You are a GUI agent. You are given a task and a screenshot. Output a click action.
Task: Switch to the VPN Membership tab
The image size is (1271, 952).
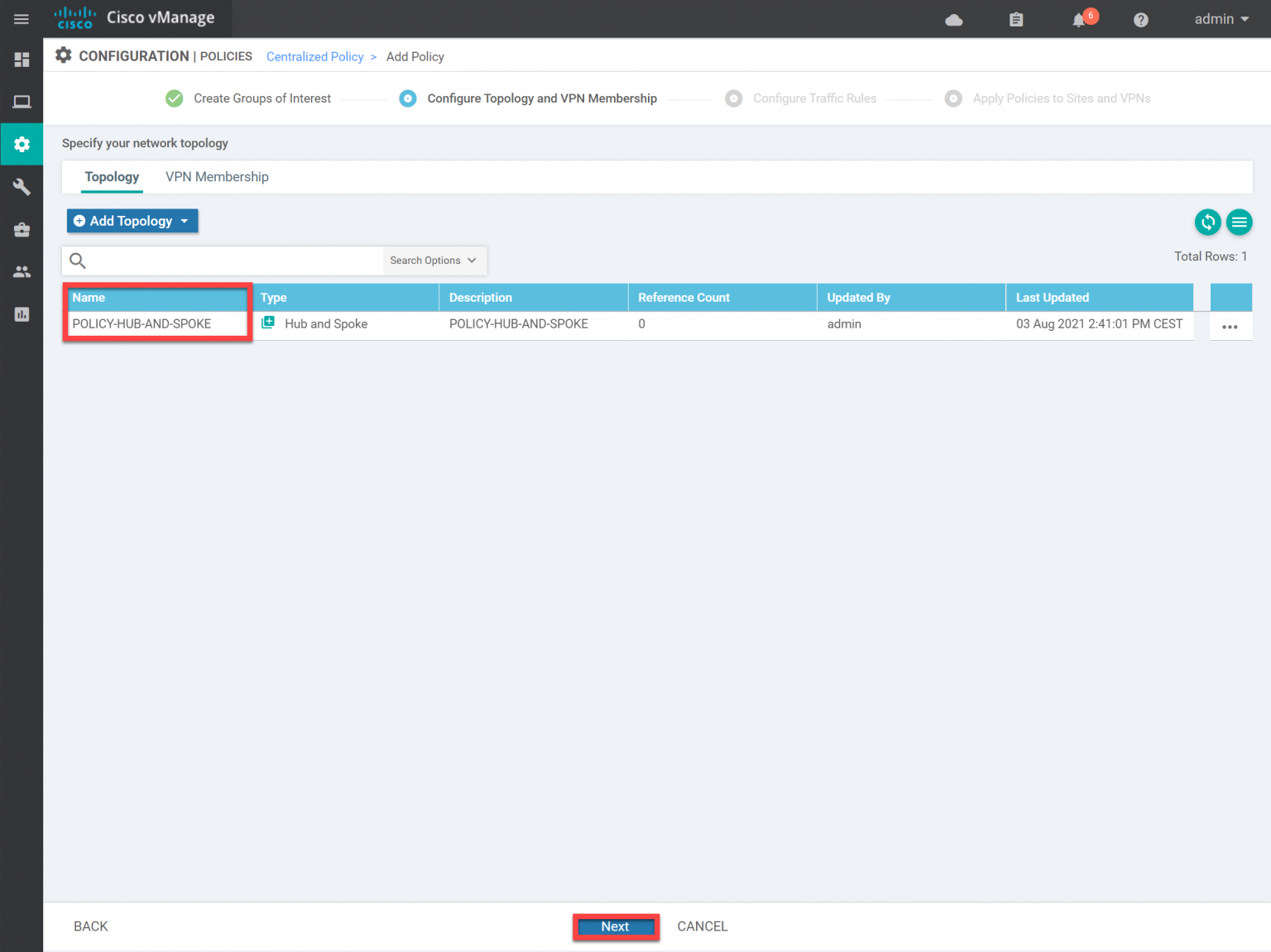[217, 176]
